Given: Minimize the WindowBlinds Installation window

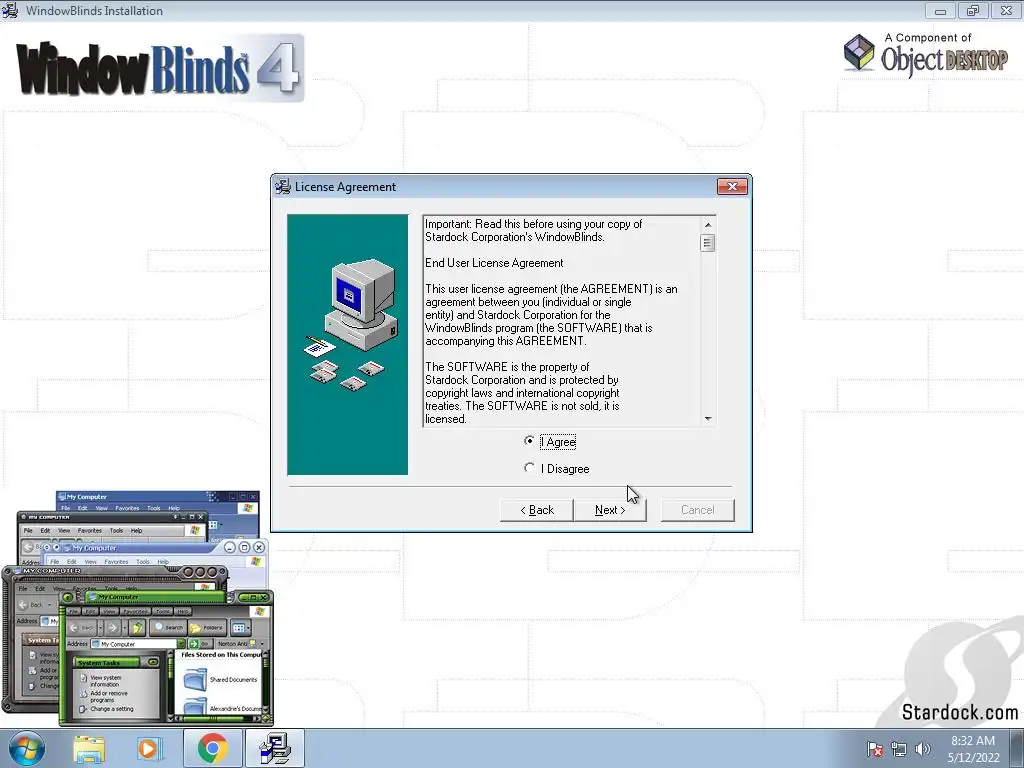Looking at the screenshot, I should pyautogui.click(x=940, y=11).
